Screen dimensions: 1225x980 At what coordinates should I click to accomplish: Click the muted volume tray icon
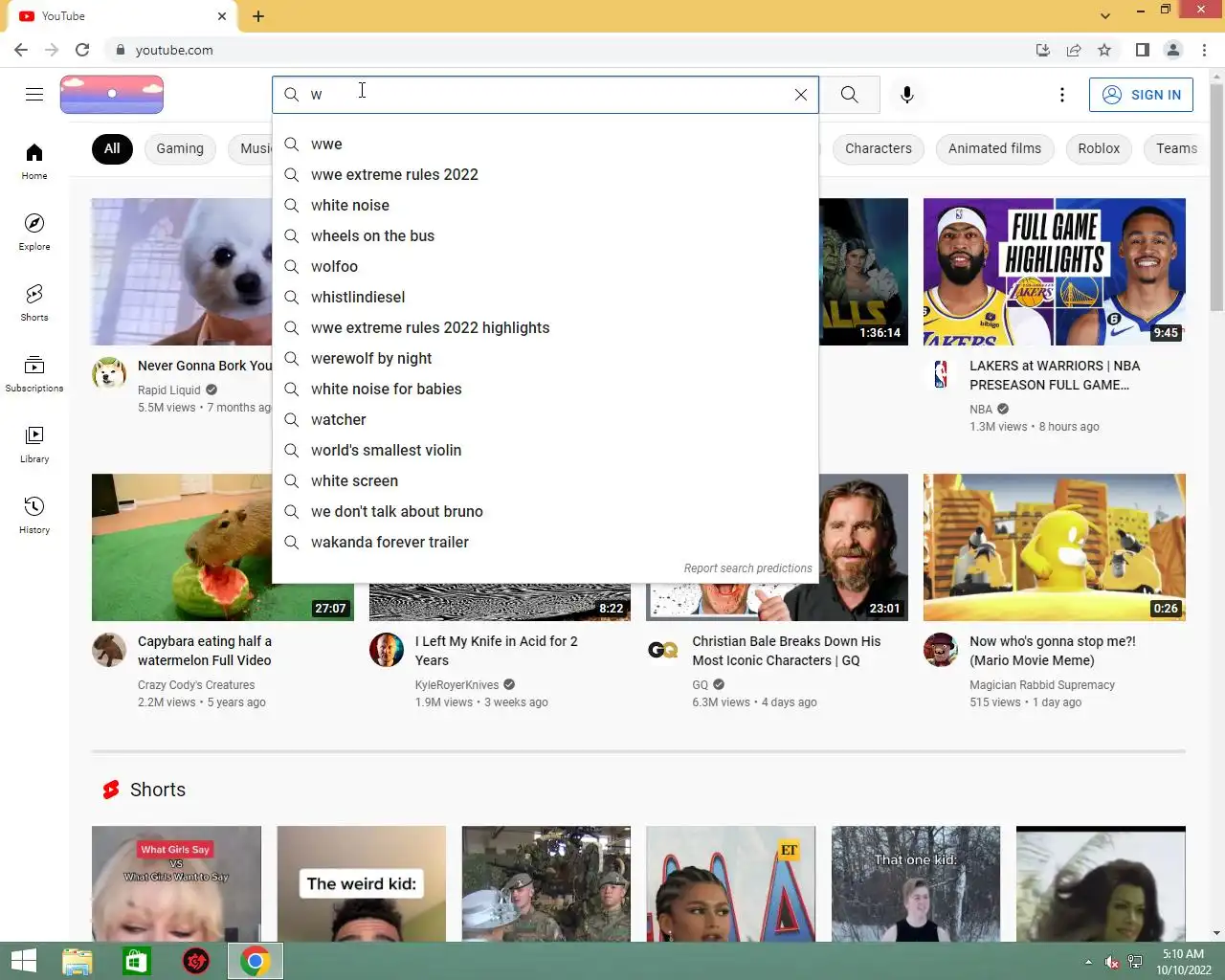click(x=1112, y=962)
